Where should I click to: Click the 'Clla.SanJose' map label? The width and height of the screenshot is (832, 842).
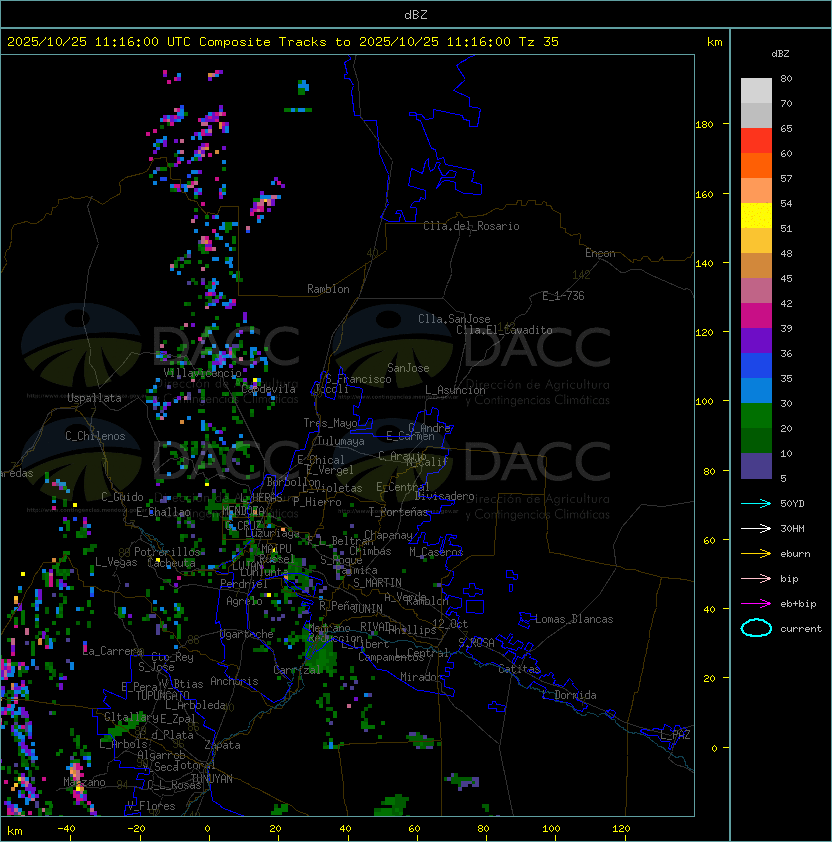[454, 319]
